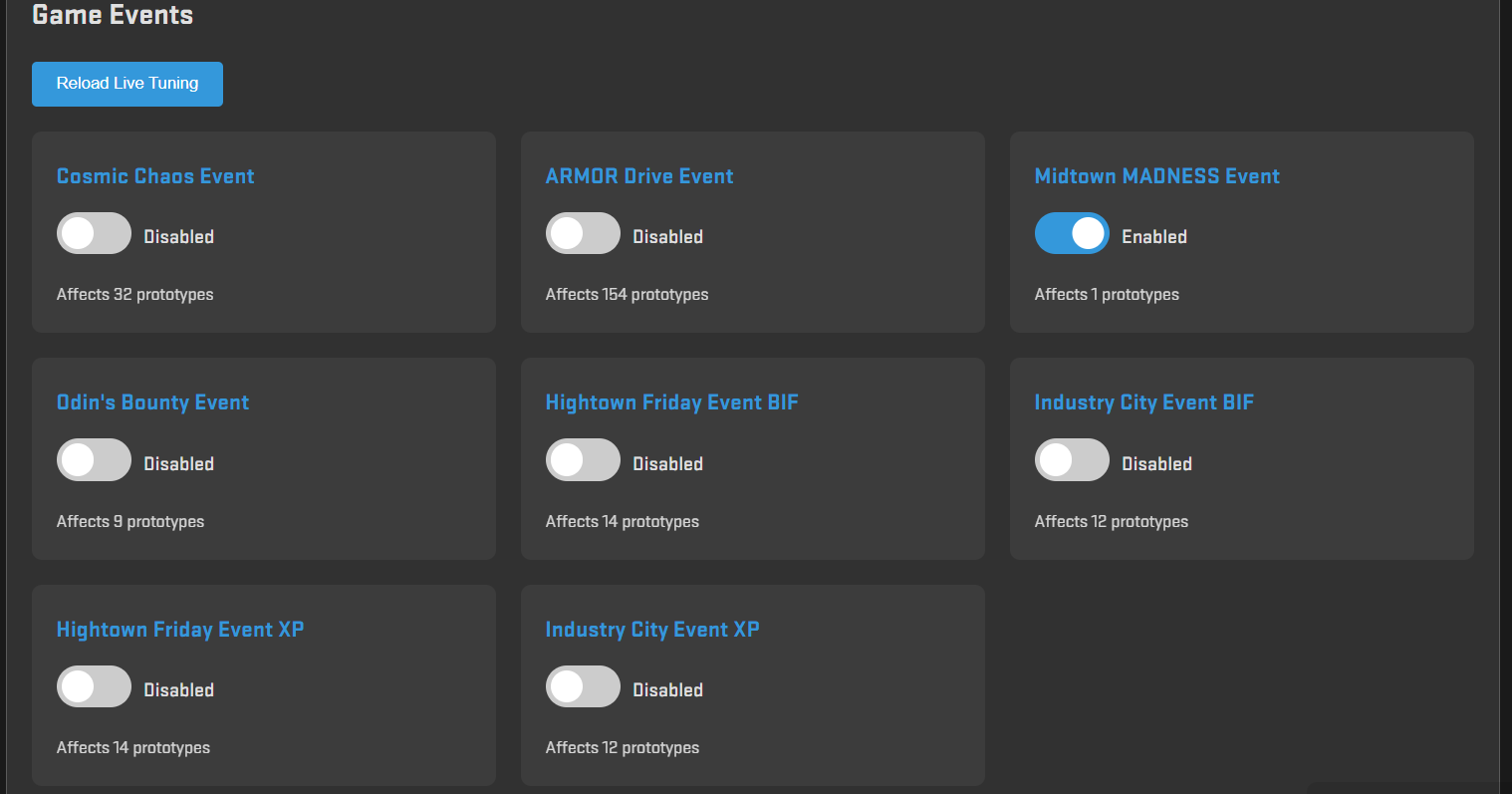Click the ARMOR Drive Event heading
Screen dimensions: 1512x794
coord(639,176)
